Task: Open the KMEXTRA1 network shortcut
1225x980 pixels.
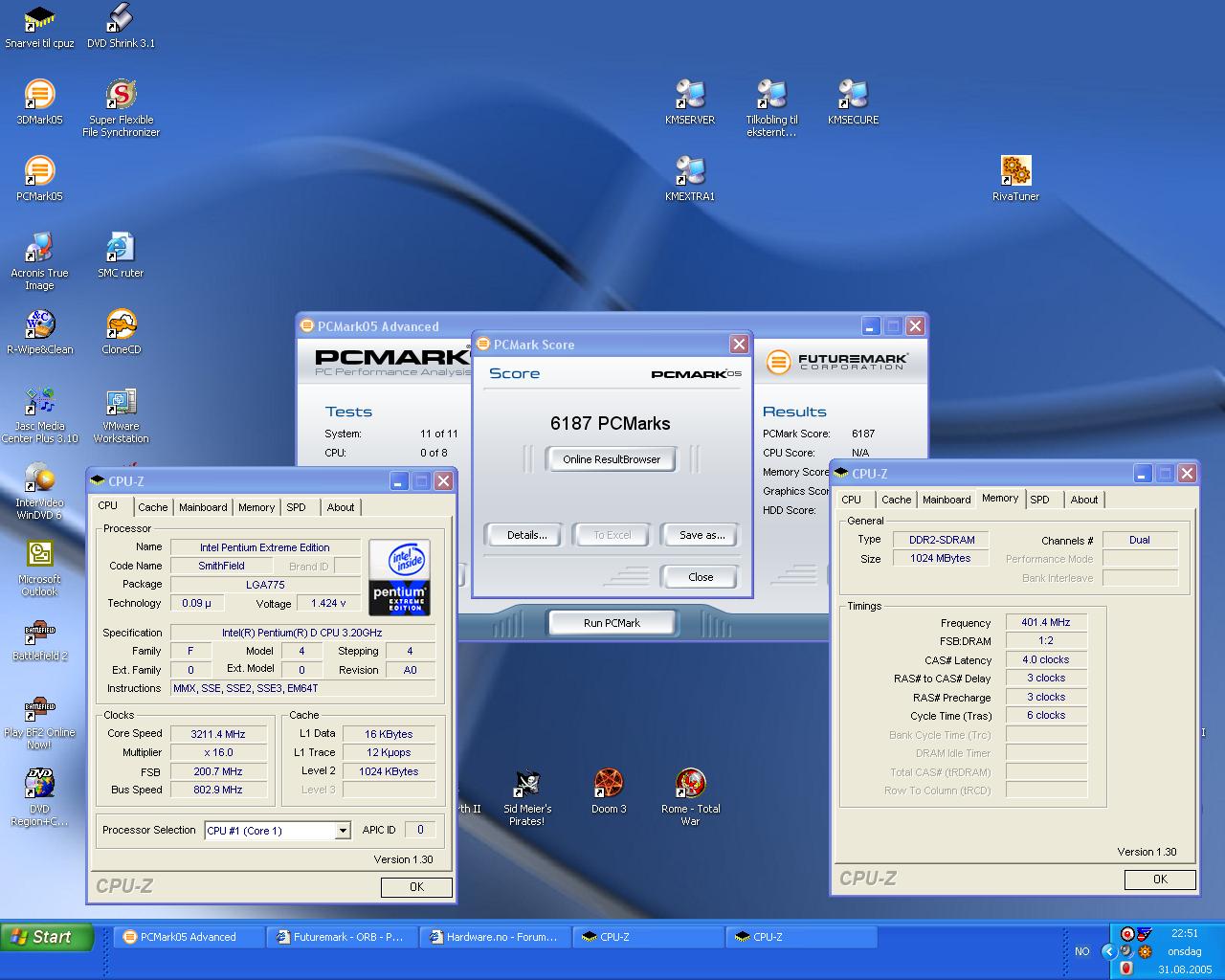Action: click(x=690, y=179)
